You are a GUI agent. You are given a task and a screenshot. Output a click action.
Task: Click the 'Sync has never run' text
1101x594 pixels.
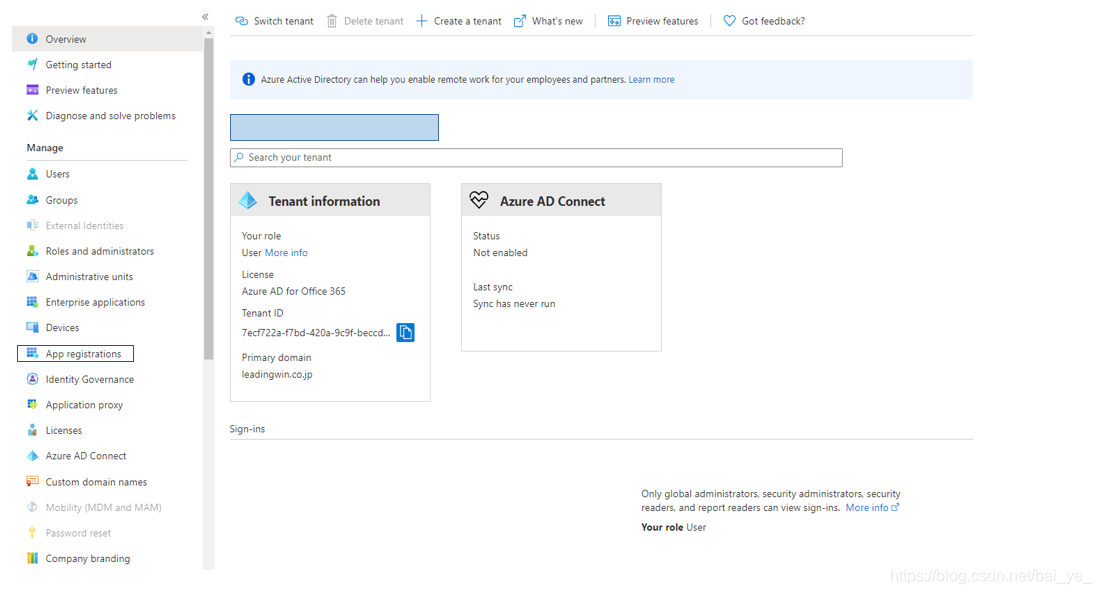coord(514,304)
